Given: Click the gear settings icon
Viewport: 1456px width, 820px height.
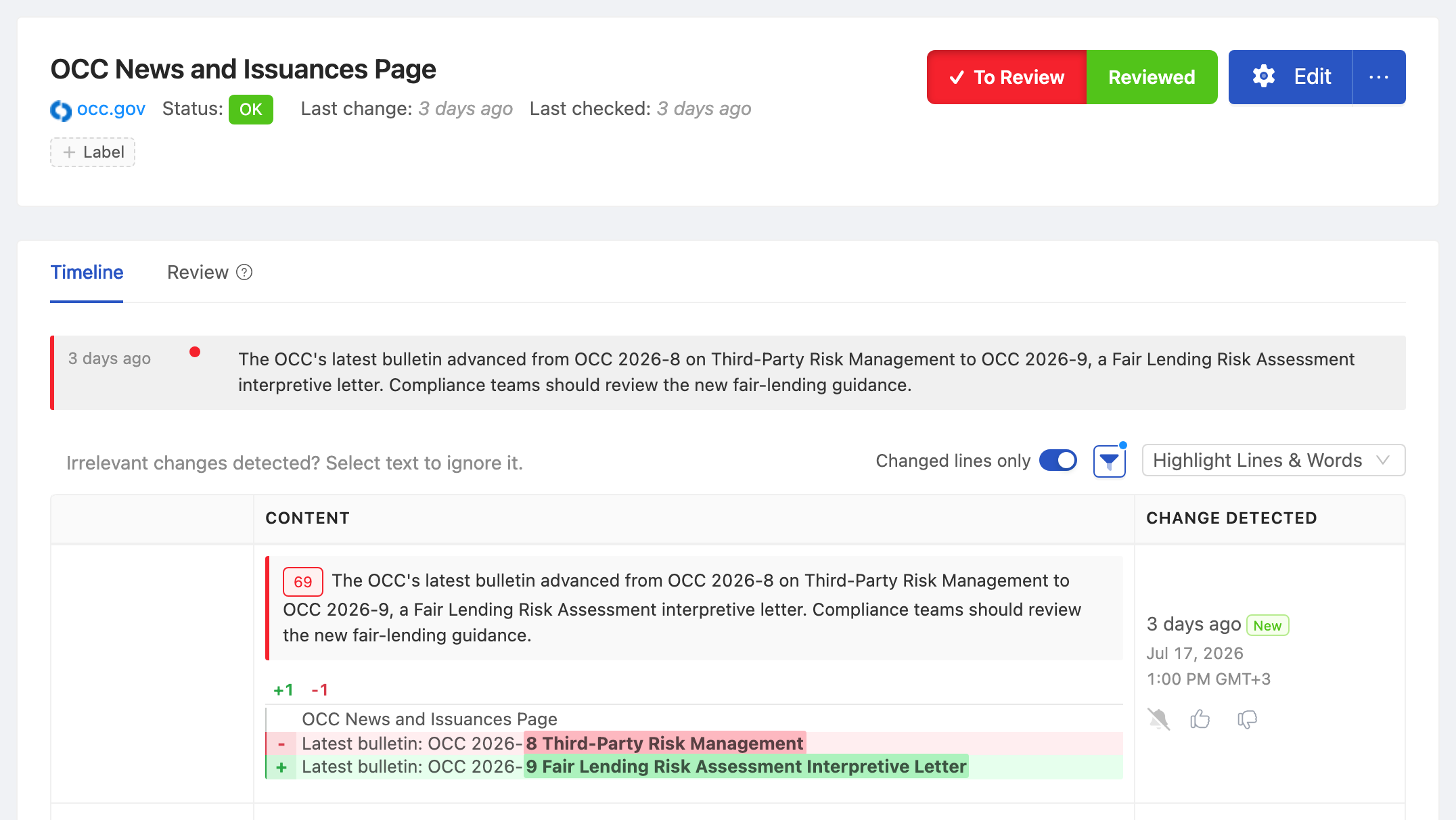Looking at the screenshot, I should [1264, 76].
